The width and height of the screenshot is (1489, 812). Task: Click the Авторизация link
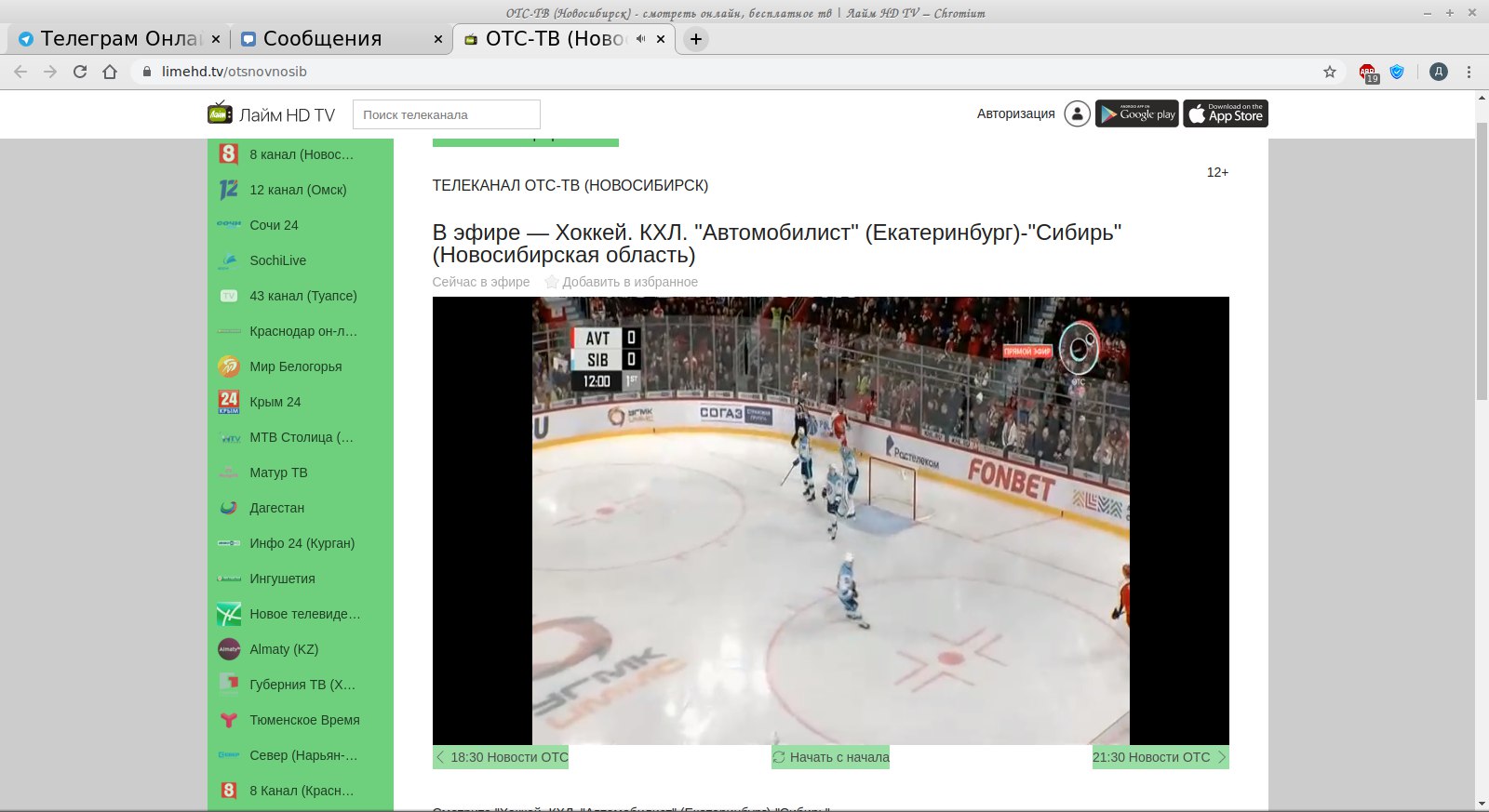coord(1016,113)
